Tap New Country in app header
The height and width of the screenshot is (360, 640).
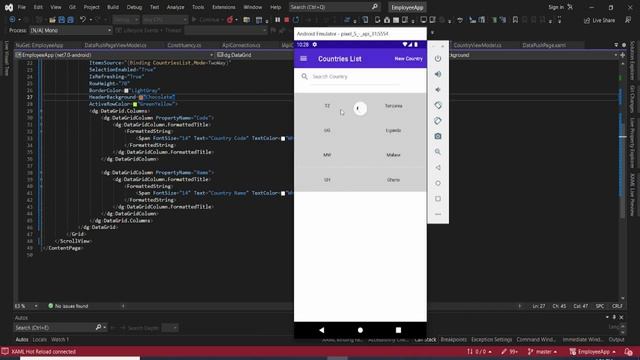[x=408, y=59]
